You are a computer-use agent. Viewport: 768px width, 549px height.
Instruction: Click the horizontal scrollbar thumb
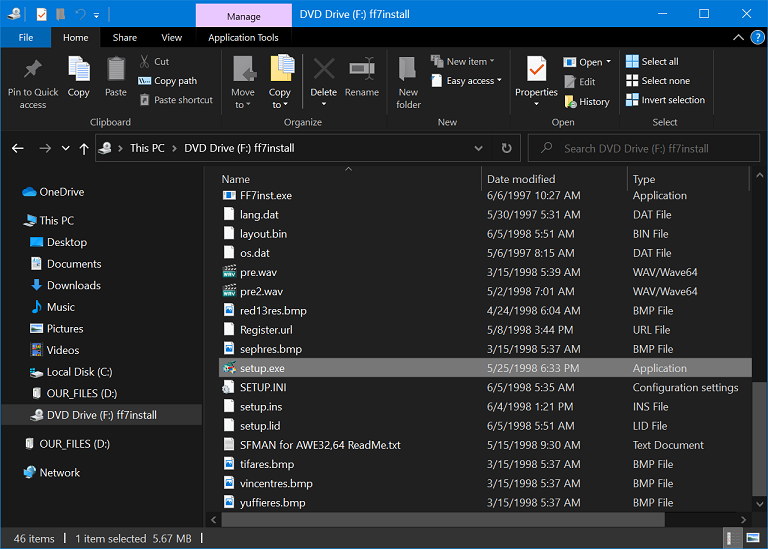pyautogui.click(x=443, y=520)
